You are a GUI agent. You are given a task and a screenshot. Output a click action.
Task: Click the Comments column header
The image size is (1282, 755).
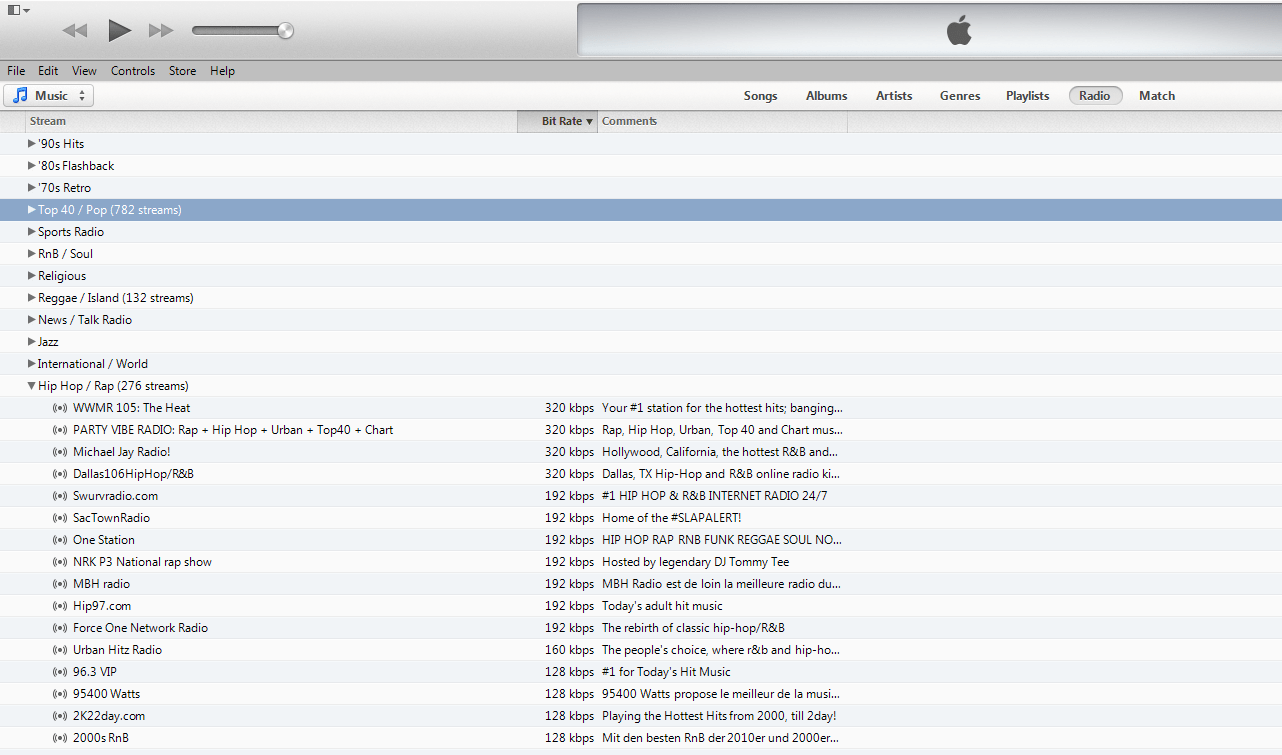coord(722,121)
